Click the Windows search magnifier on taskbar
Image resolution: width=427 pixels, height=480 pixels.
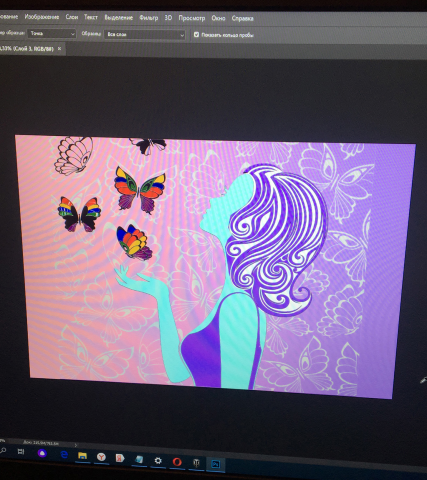point(3,451)
